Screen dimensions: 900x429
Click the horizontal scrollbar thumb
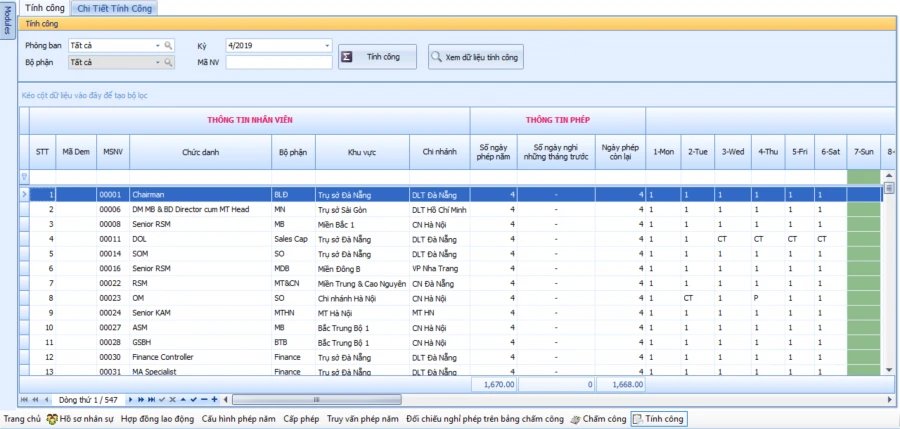coord(317,400)
